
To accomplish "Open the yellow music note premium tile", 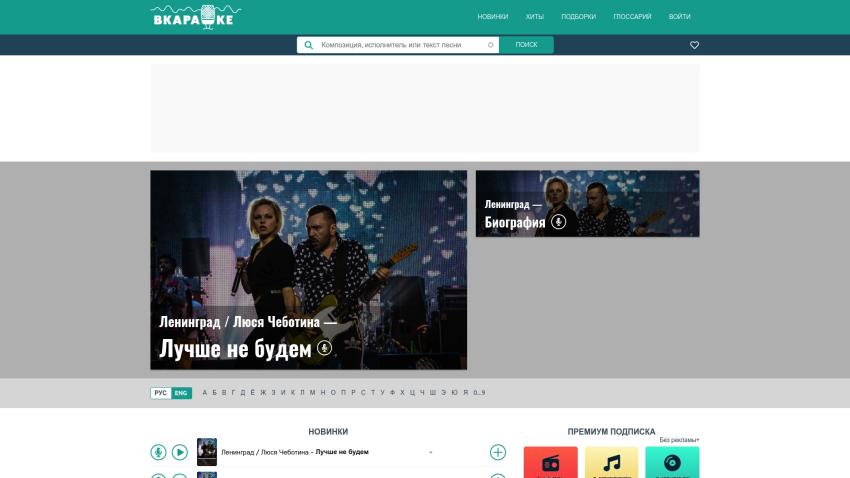I will click(611, 462).
